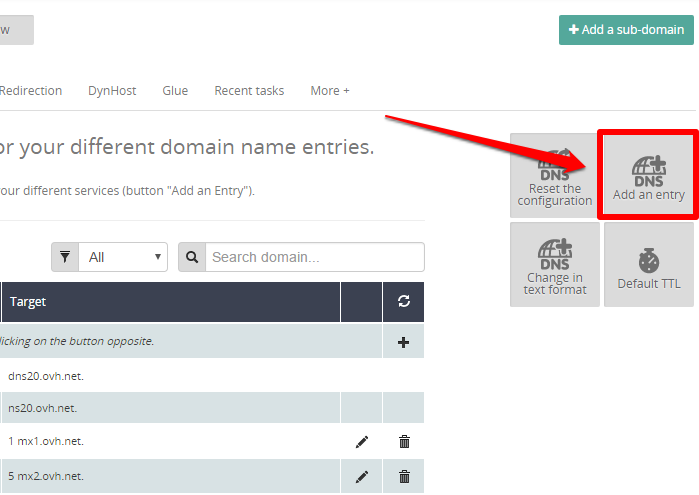Image resolution: width=699 pixels, height=495 pixels.
Task: Open the Glue tab
Action: point(175,91)
